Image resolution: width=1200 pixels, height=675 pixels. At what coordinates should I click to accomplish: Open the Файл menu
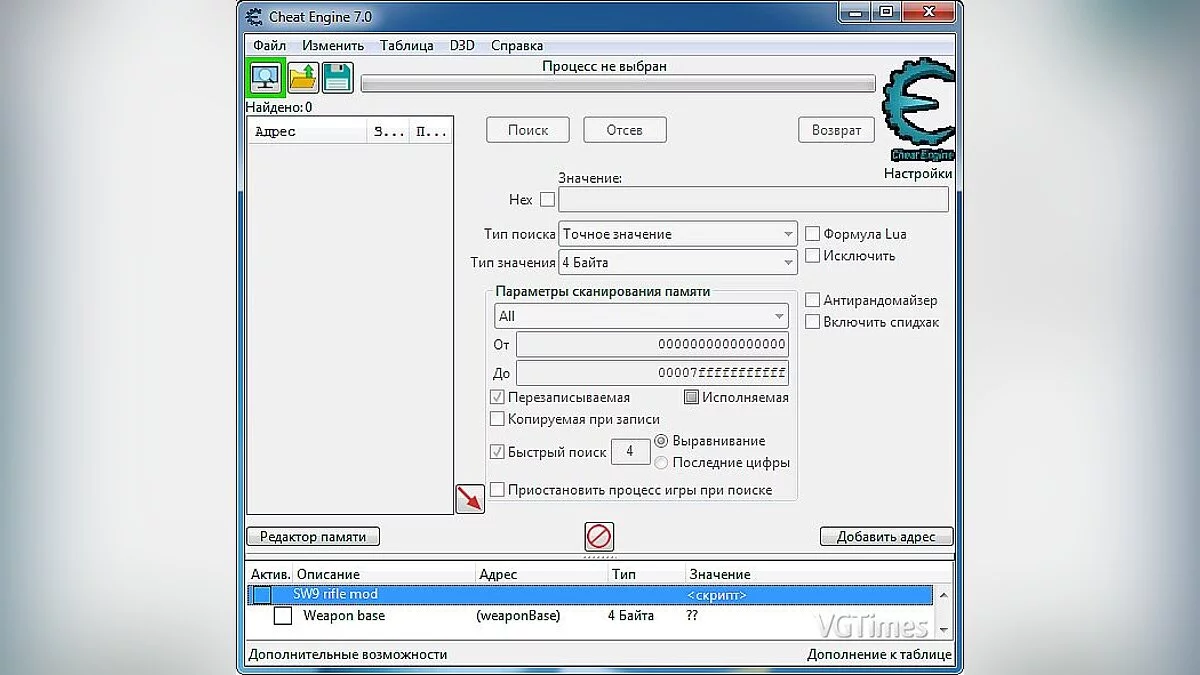click(x=267, y=45)
